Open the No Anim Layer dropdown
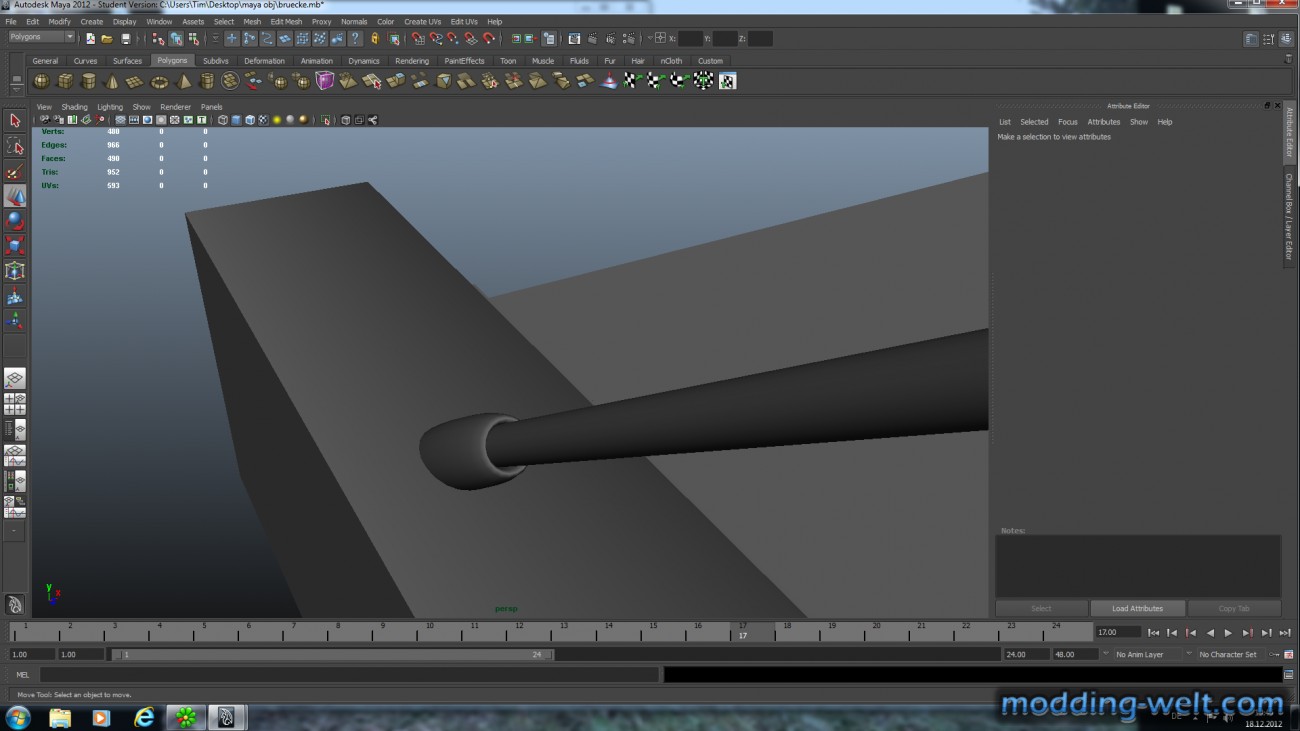 1146,654
